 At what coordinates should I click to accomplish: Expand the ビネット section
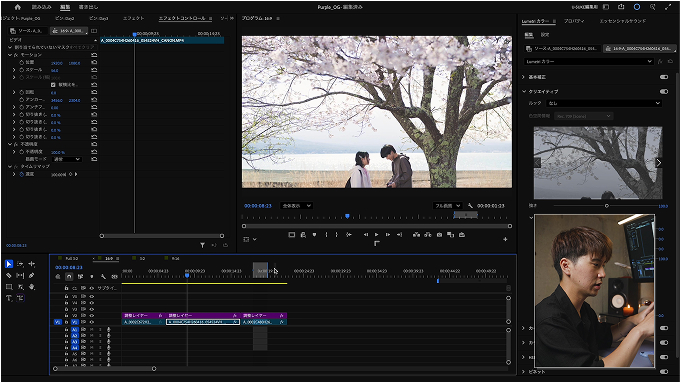(x=524, y=372)
